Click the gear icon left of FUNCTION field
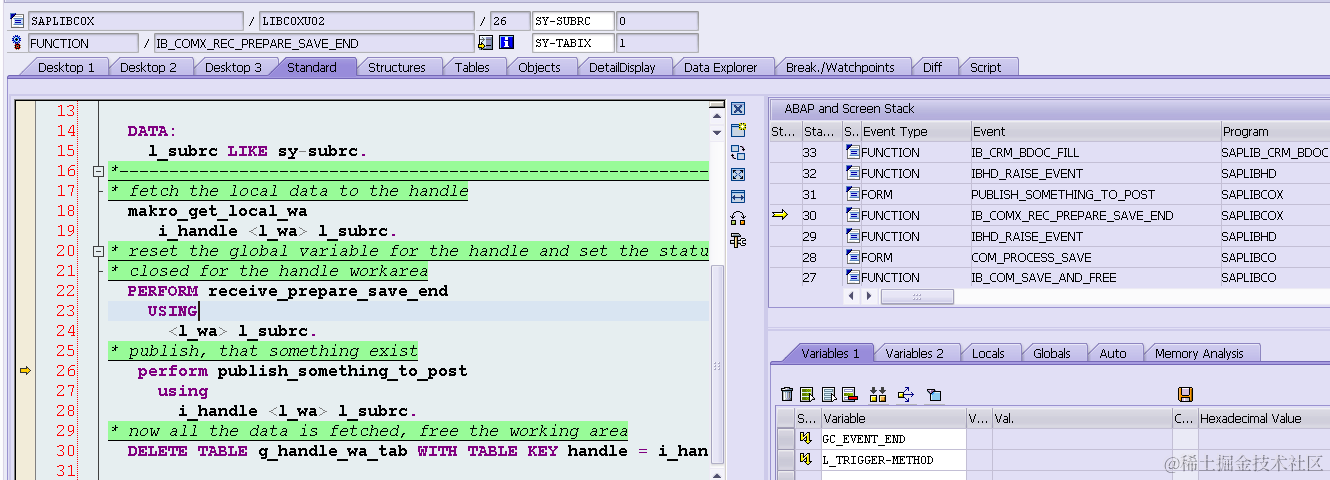The height and width of the screenshot is (480, 1330). 16,42
